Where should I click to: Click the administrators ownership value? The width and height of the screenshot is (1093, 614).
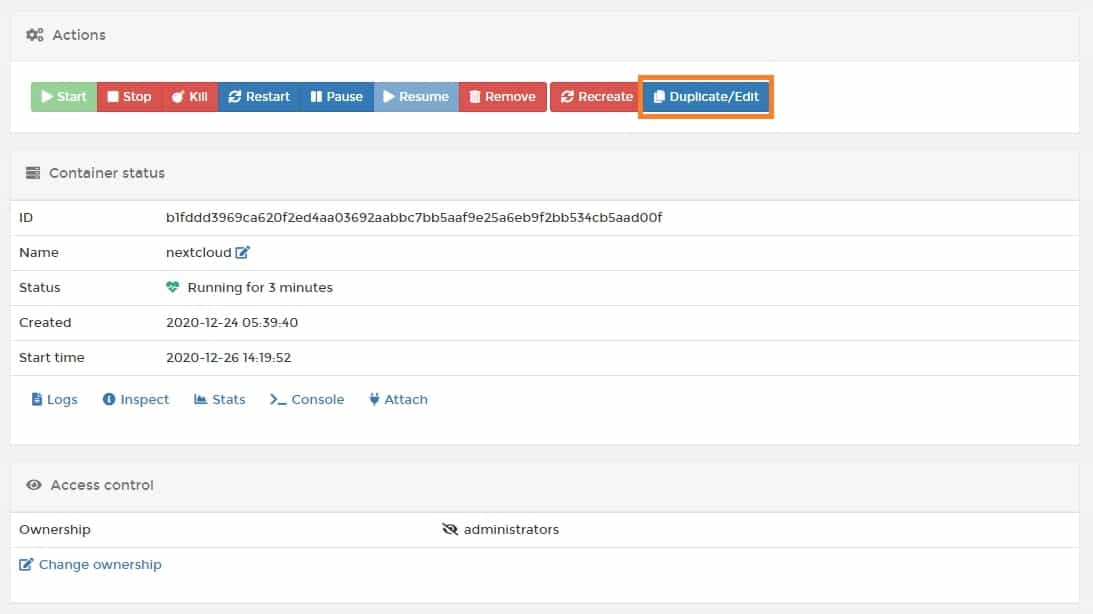511,530
